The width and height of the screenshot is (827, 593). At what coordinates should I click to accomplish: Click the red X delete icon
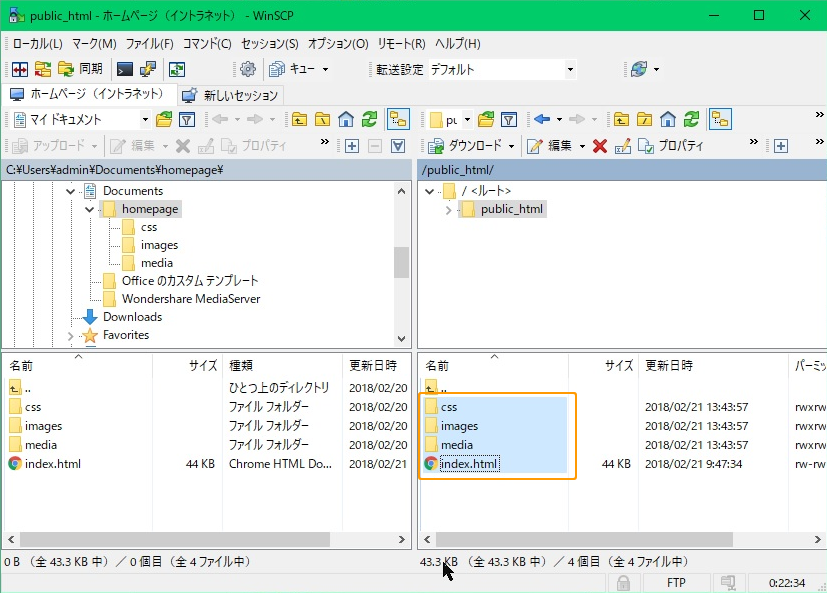click(600, 146)
